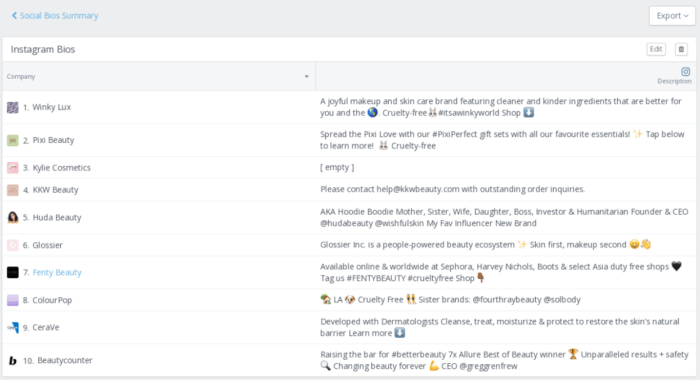Image resolution: width=700 pixels, height=380 pixels.
Task: Open the Fenty Beauty company link
Action: point(57,272)
